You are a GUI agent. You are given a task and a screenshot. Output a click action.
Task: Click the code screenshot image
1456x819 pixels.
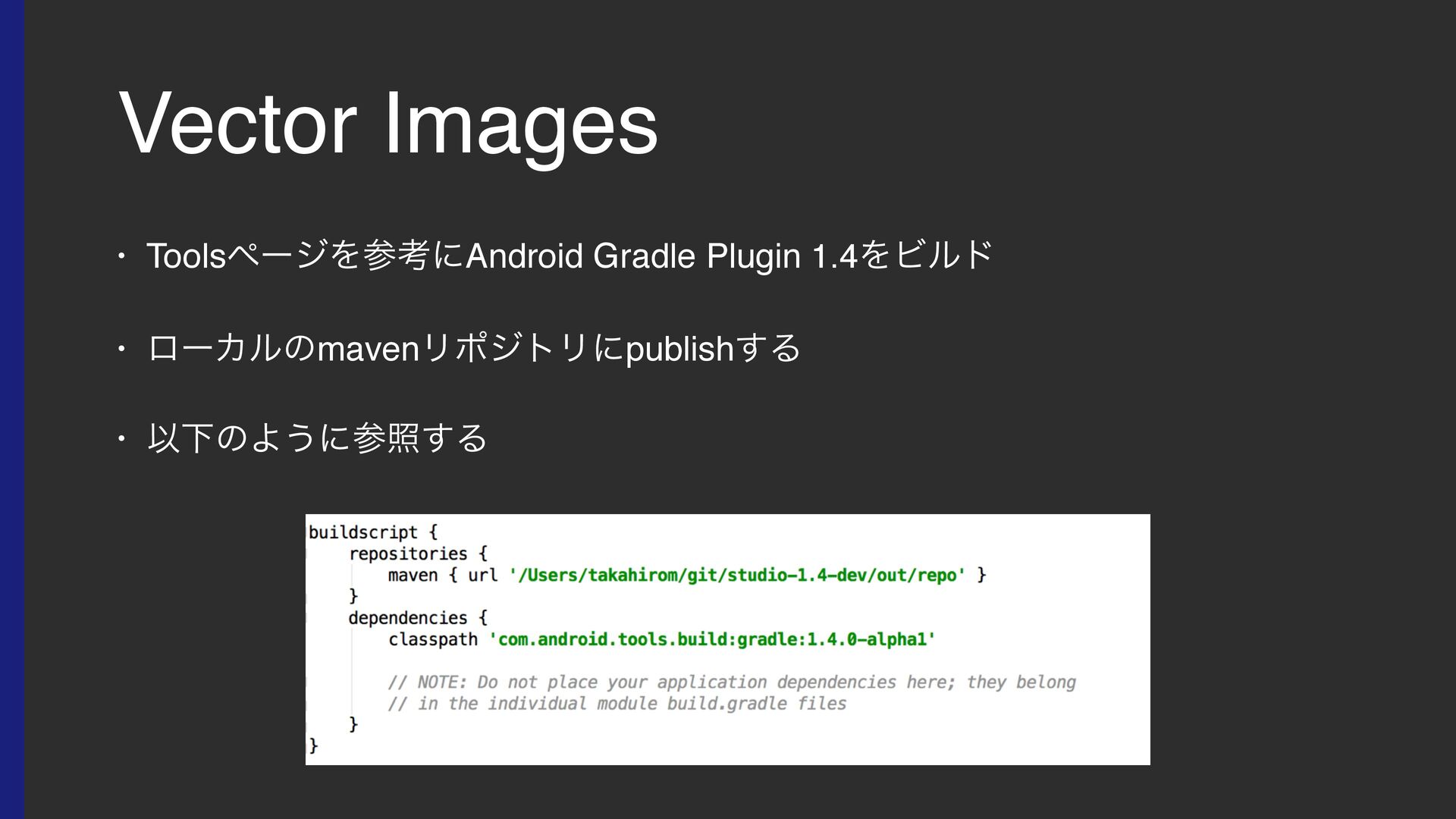728,639
